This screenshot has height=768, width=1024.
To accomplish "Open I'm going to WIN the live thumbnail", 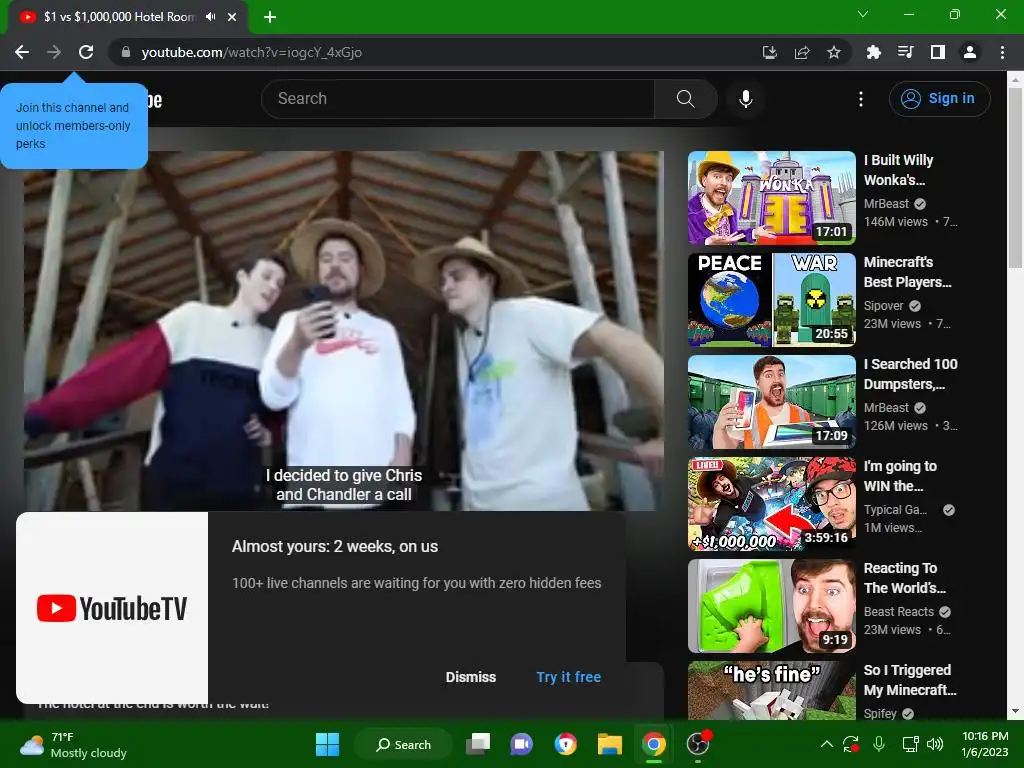I will click(x=771, y=504).
